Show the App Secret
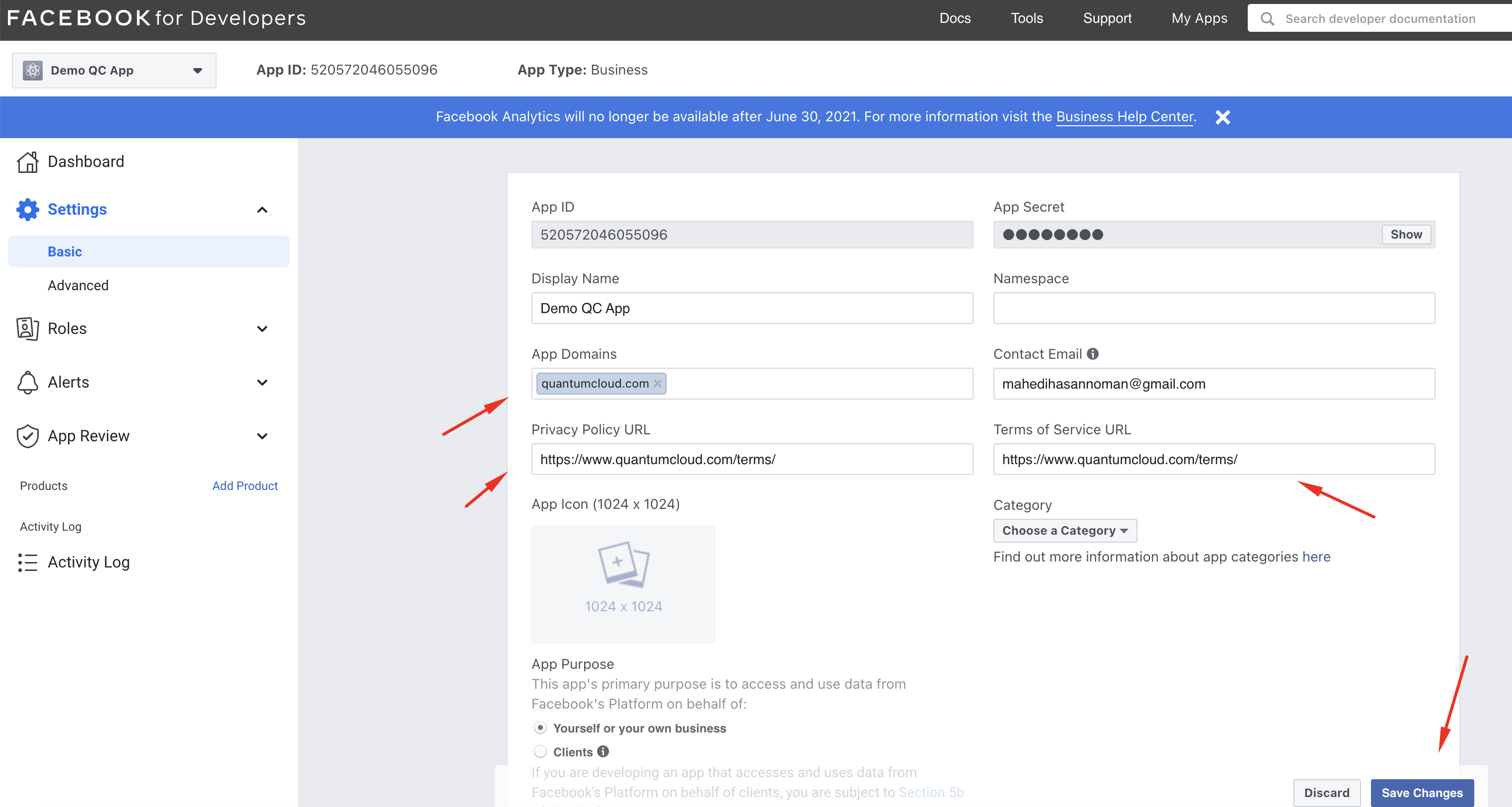 (x=1406, y=235)
